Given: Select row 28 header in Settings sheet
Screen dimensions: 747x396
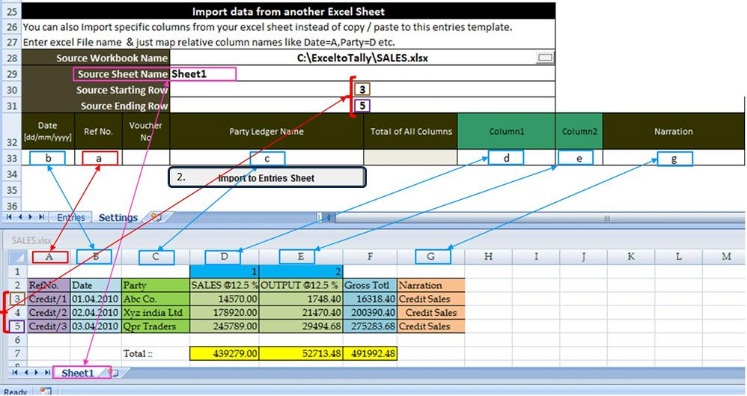Looking at the screenshot, I should [12, 58].
